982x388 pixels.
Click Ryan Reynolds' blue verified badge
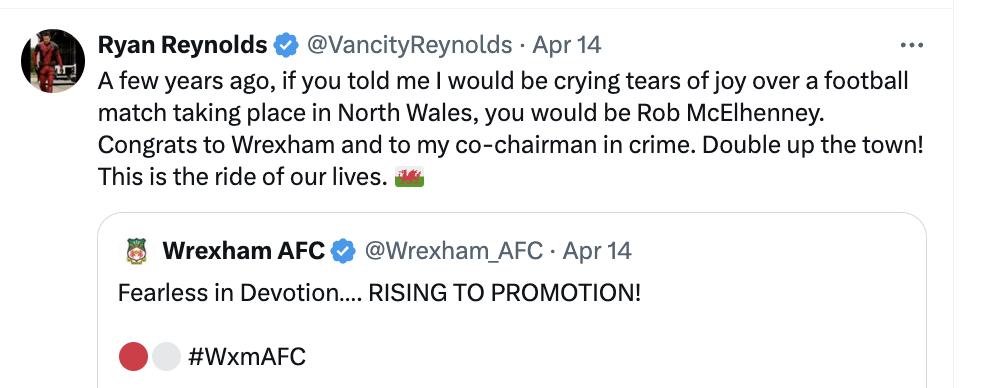tap(286, 46)
